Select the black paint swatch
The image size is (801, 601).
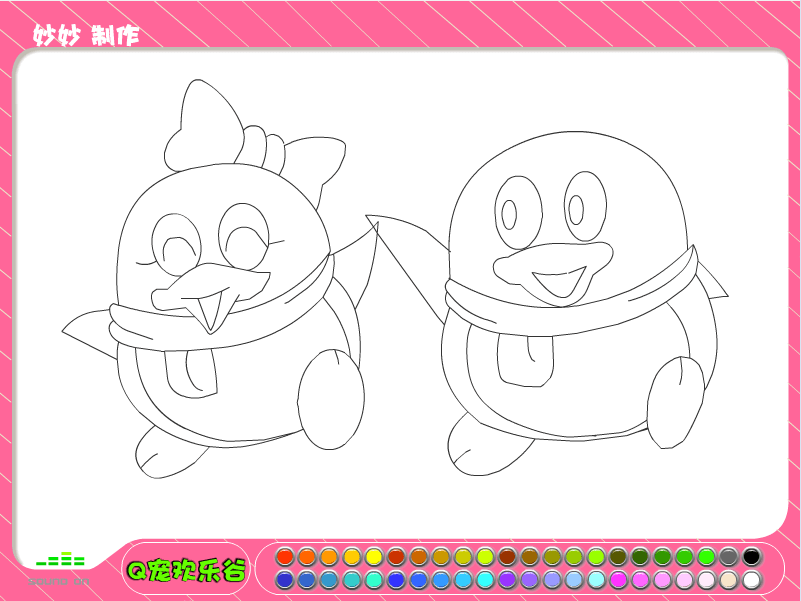coord(751,557)
